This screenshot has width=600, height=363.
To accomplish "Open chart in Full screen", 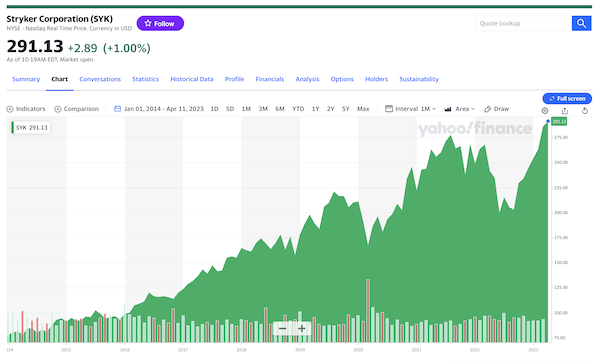I will click(x=567, y=98).
